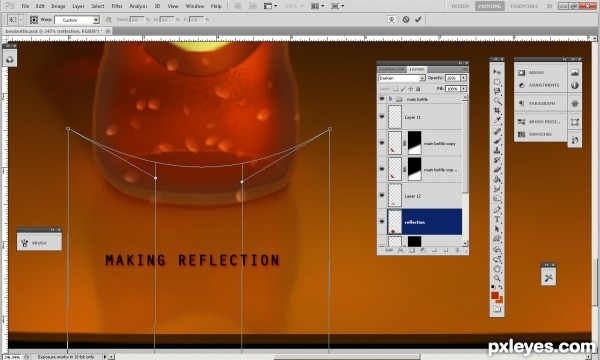
Task: Toggle Quick Mask mode icon
Action: click(497, 309)
